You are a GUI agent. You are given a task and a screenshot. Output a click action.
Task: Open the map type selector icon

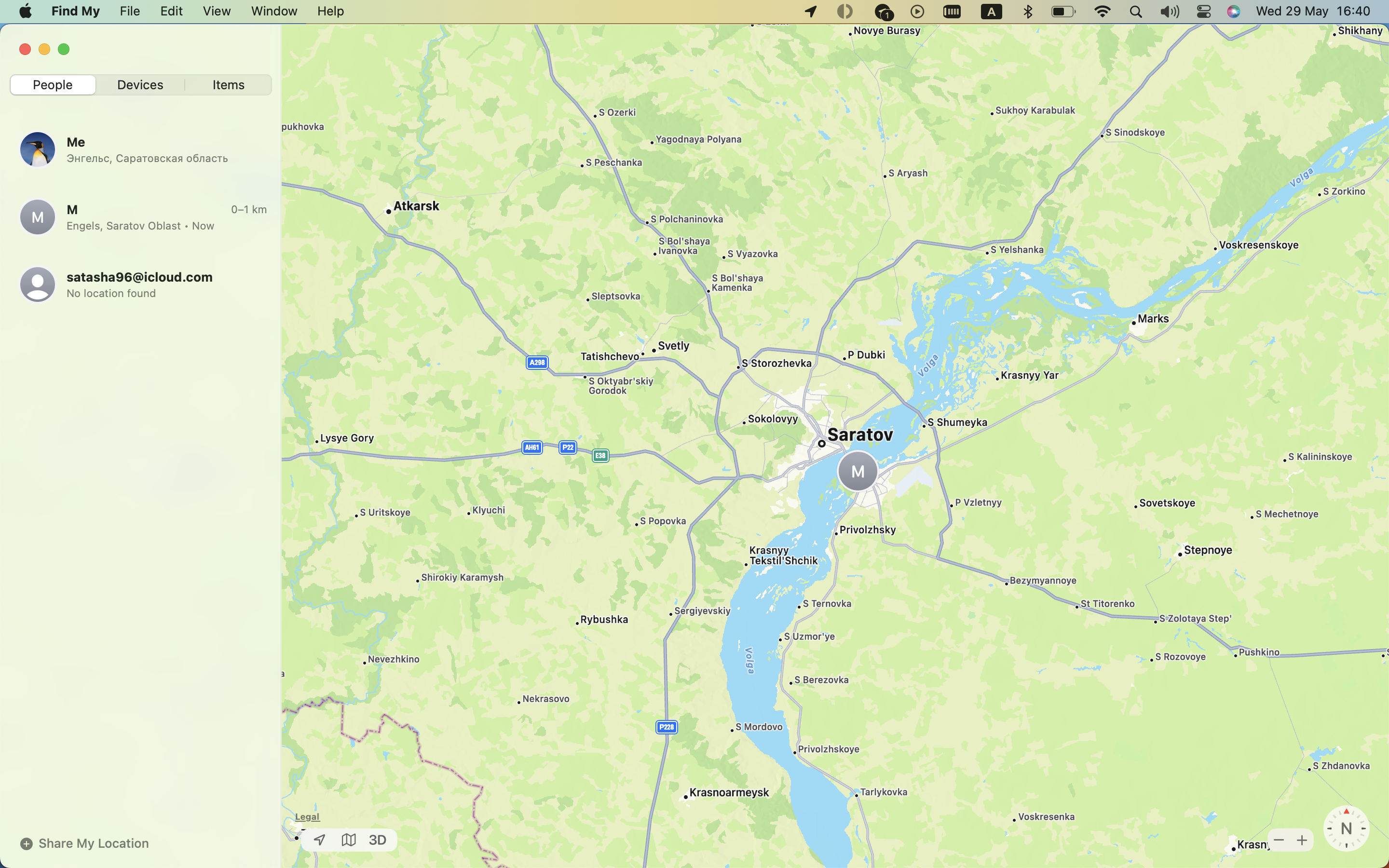click(348, 840)
